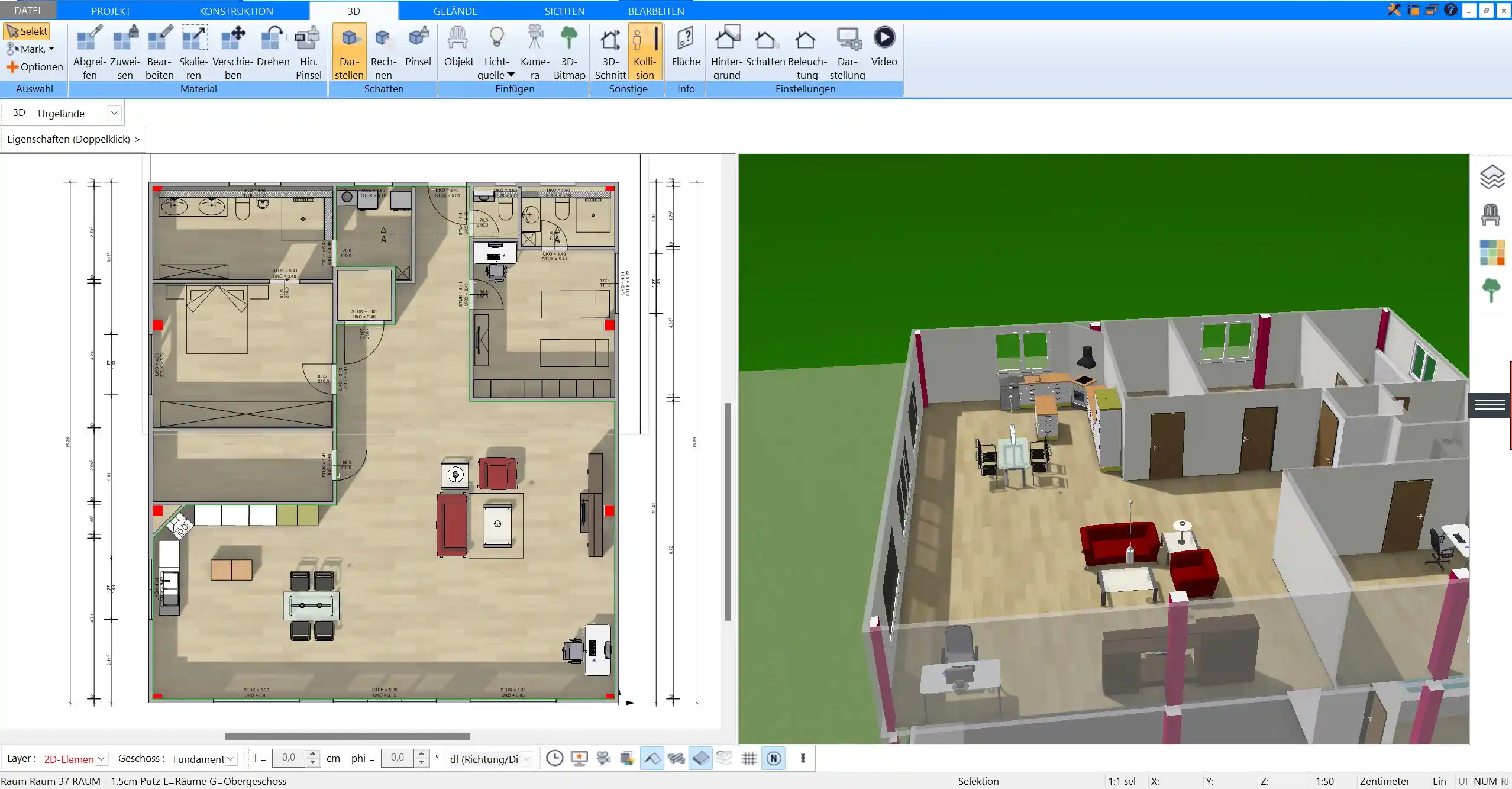Viewport: 1512px width, 789px height.
Task: Click the Fläche info tool
Action: (686, 46)
